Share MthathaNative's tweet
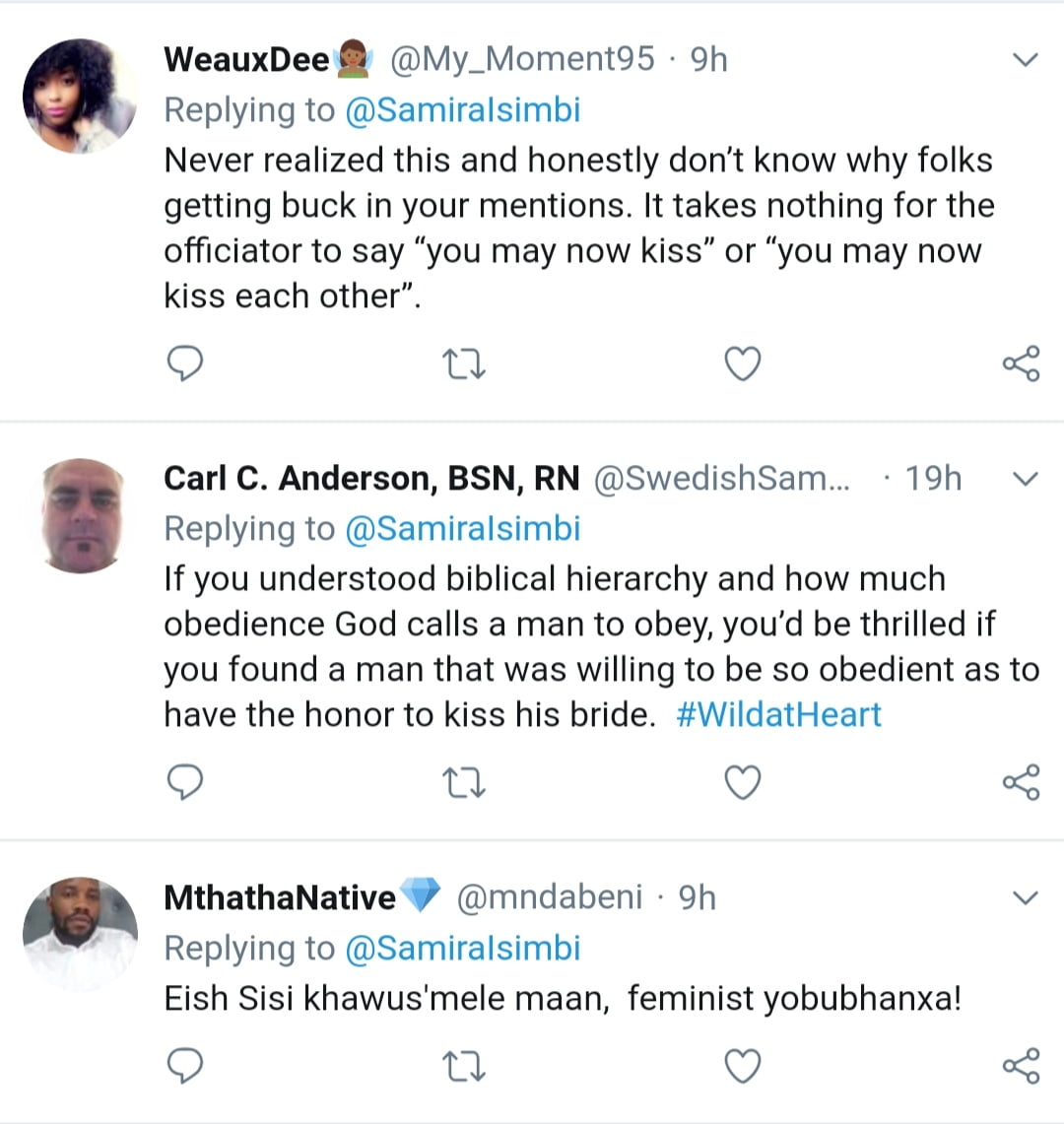The image size is (1064, 1124). (x=1021, y=1065)
